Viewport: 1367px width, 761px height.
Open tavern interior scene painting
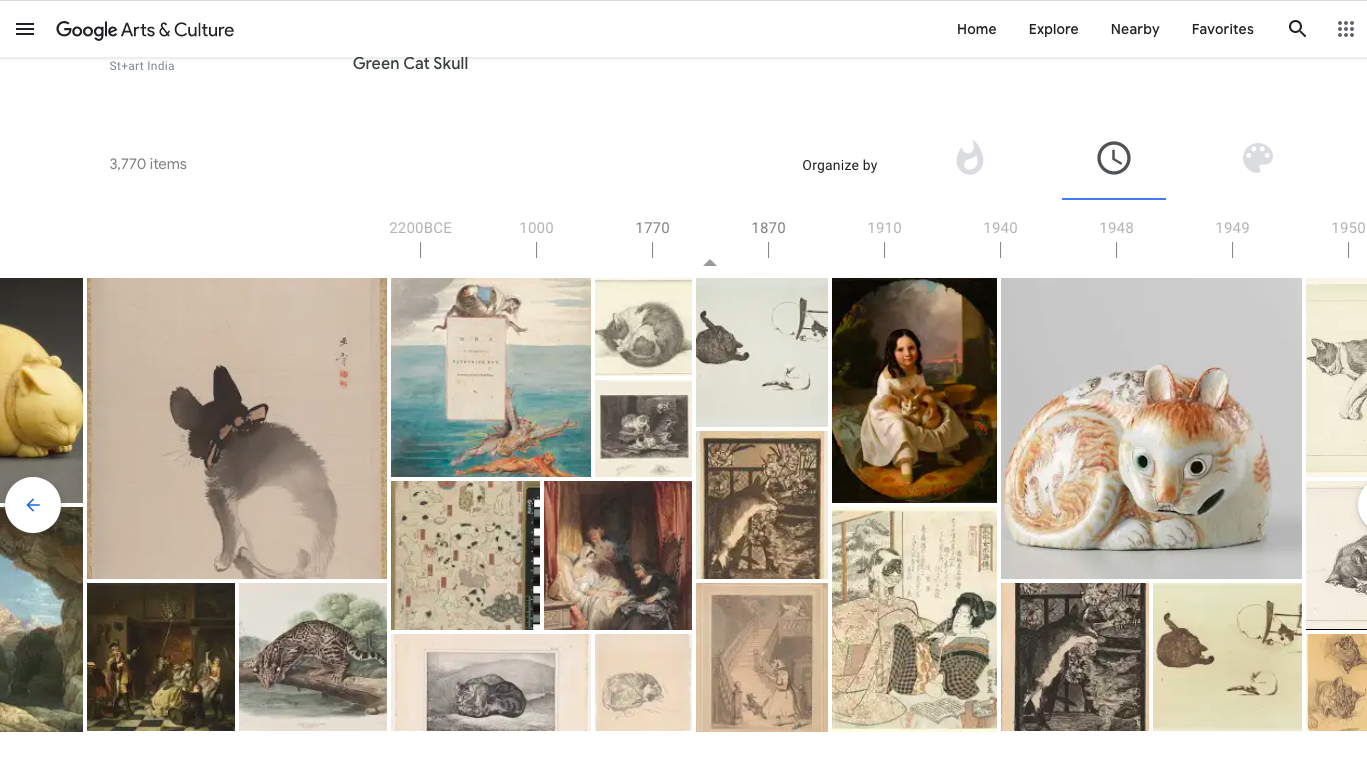[161, 657]
